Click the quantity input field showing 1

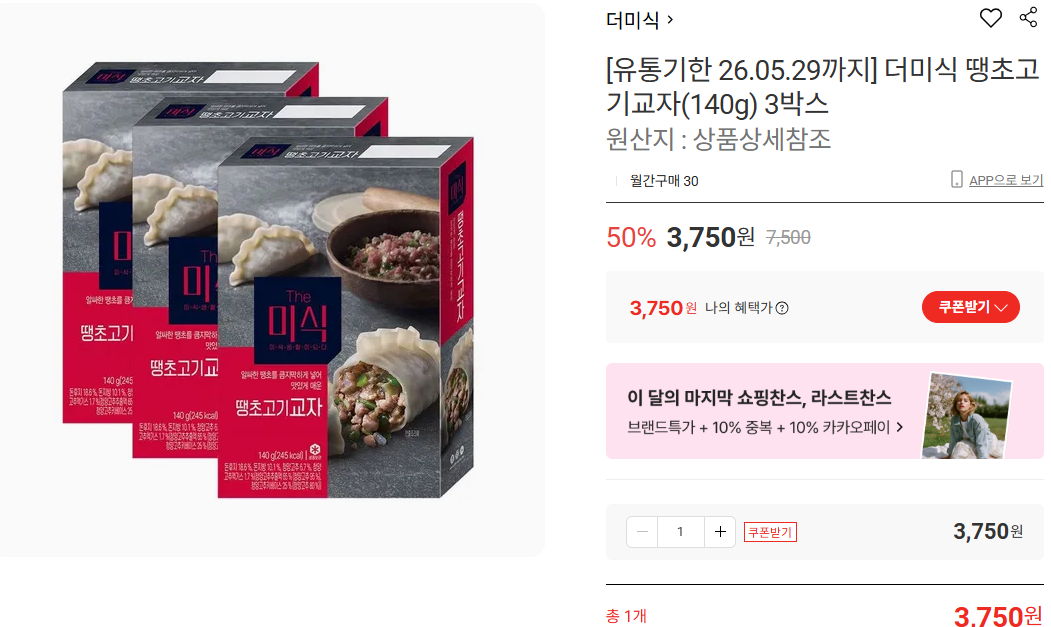point(680,532)
